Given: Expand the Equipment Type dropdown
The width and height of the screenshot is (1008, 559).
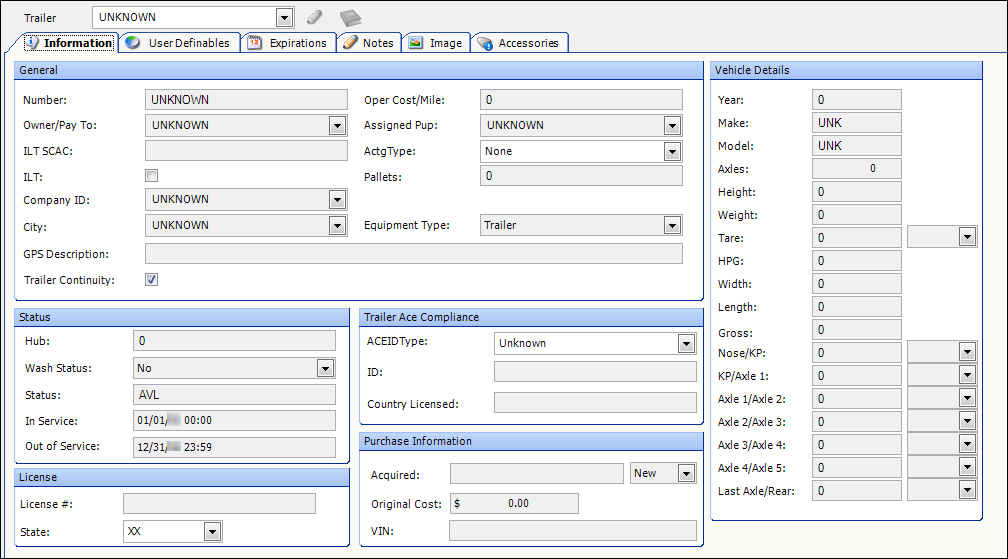Looking at the screenshot, I should pos(672,226).
